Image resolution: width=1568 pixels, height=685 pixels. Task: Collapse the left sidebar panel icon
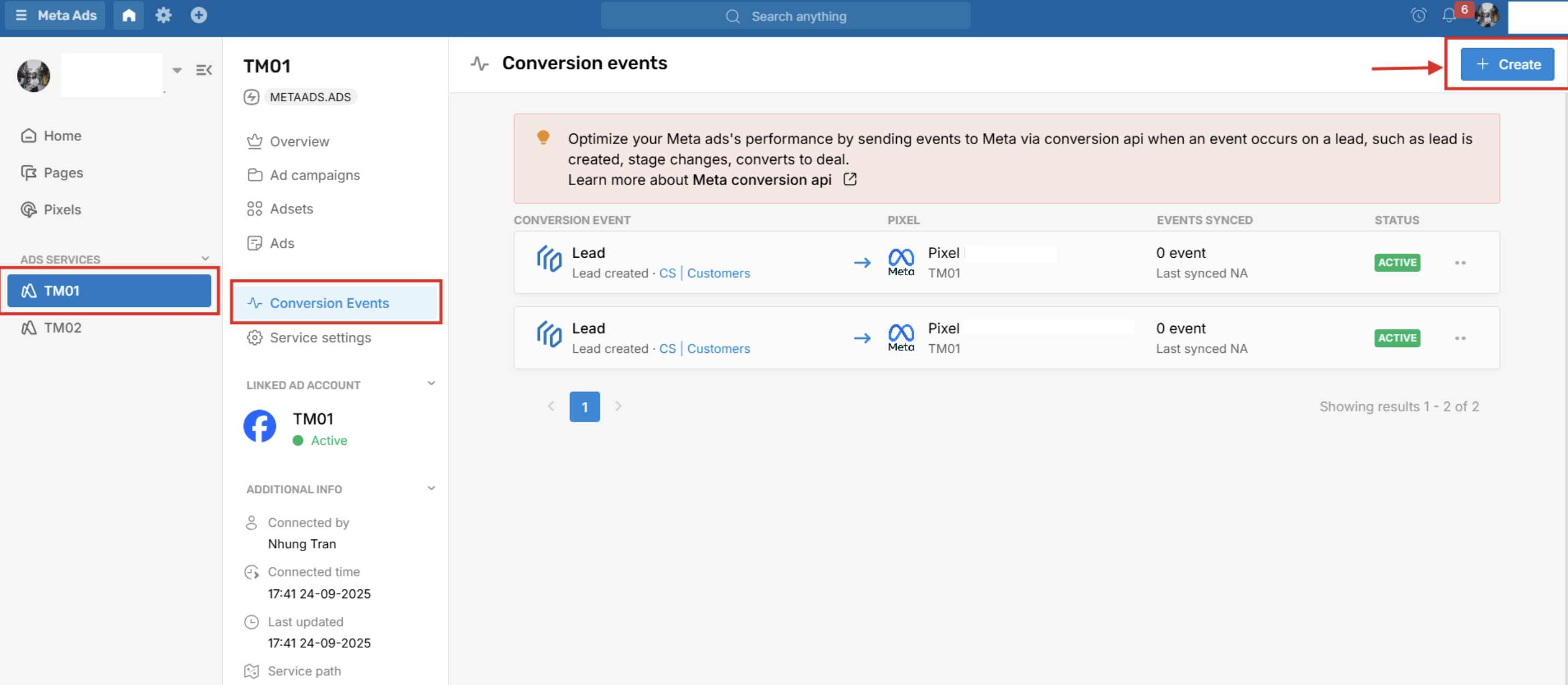(x=204, y=70)
